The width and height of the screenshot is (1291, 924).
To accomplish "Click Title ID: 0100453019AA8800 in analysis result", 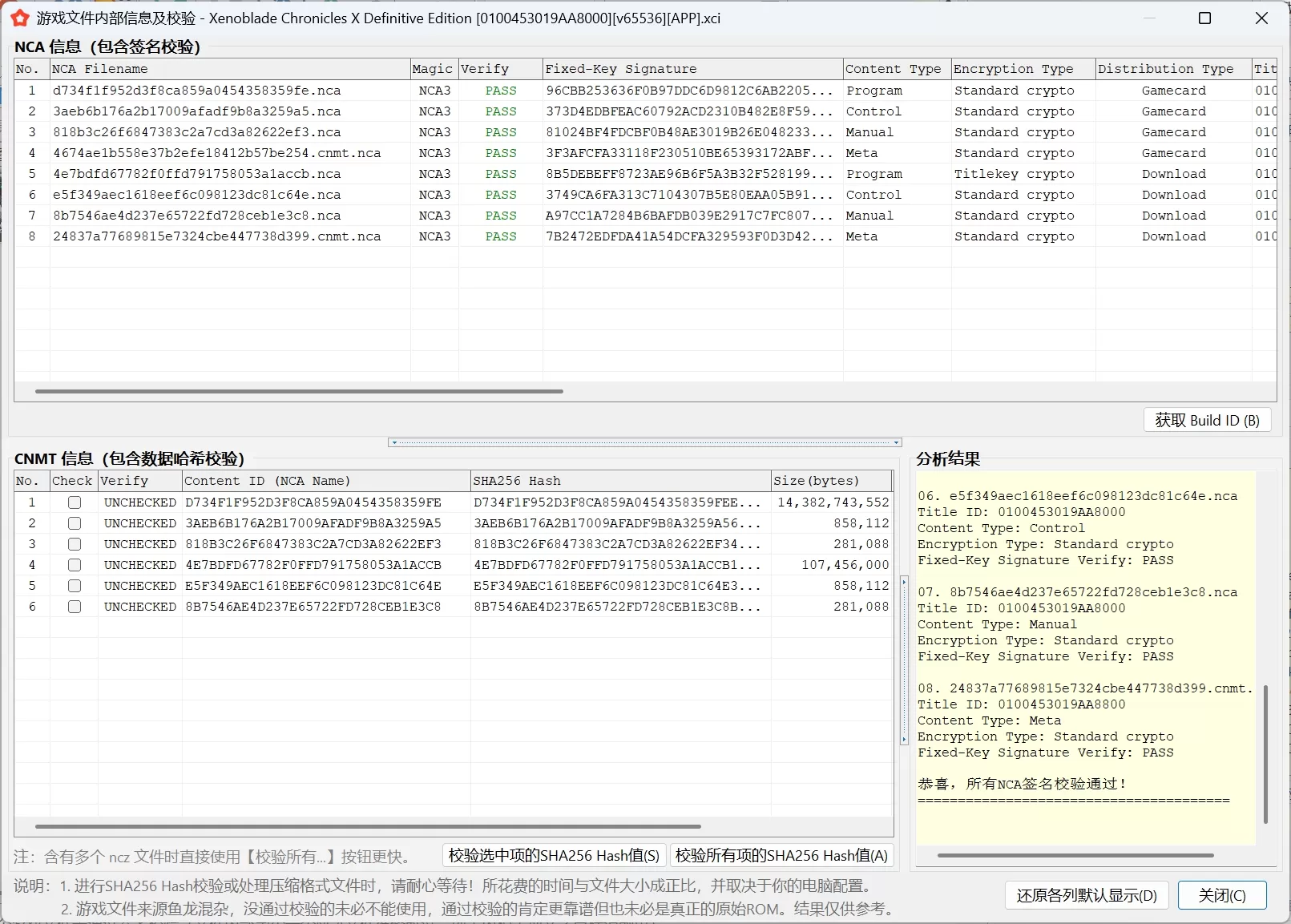I will (x=1022, y=704).
